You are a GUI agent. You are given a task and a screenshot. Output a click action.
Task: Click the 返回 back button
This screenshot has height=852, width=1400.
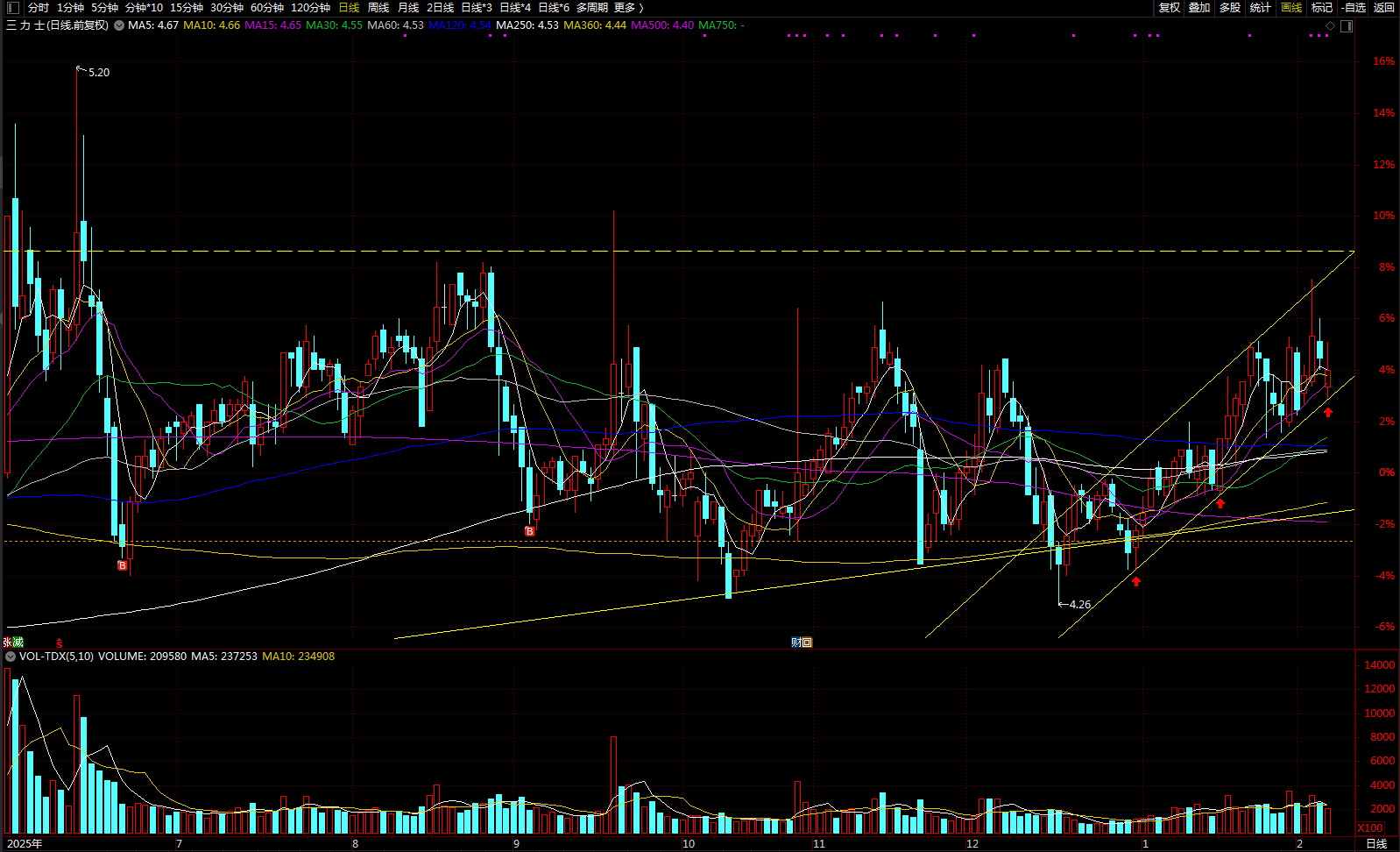point(1384,7)
